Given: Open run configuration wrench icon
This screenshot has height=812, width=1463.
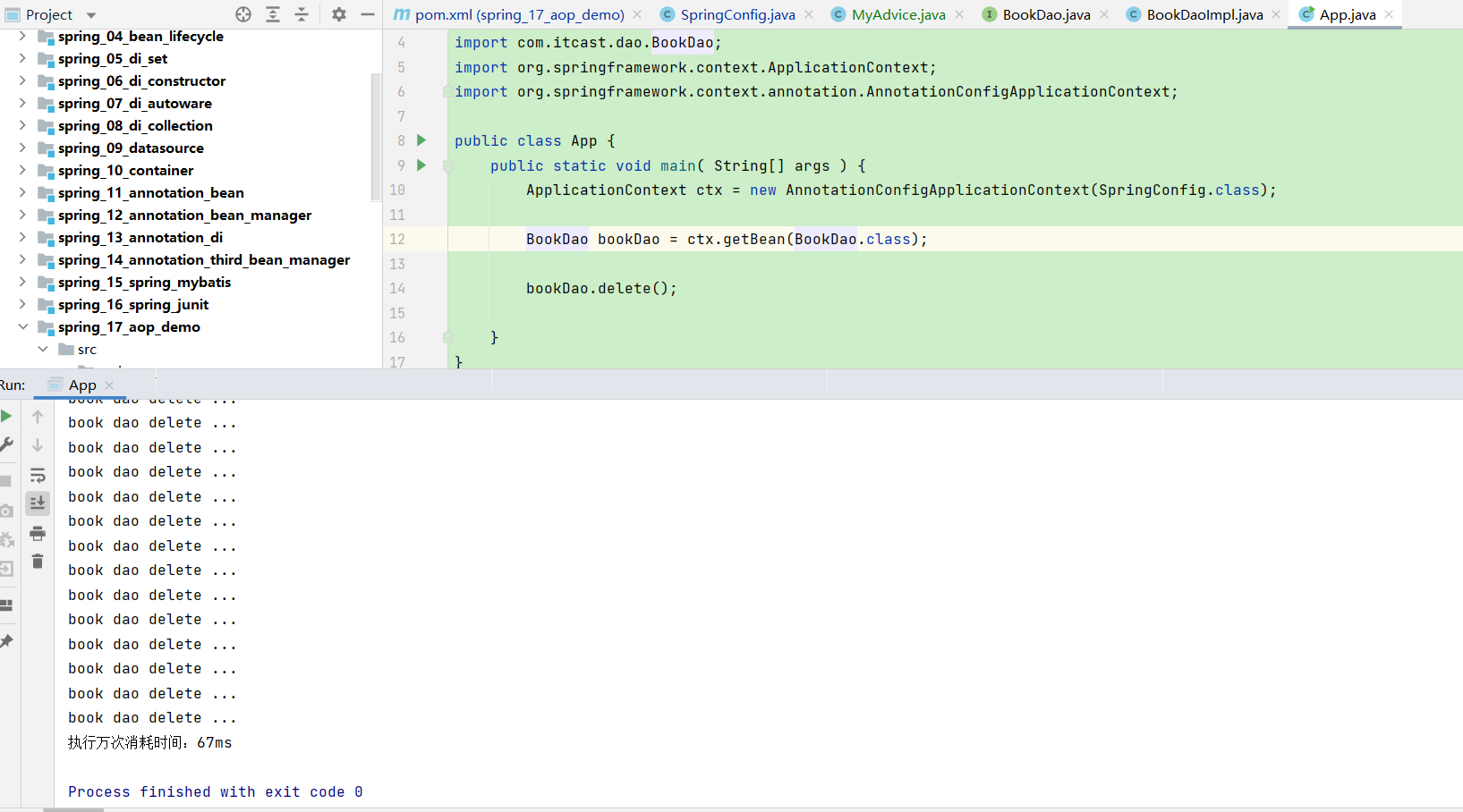Looking at the screenshot, I should (x=6, y=444).
